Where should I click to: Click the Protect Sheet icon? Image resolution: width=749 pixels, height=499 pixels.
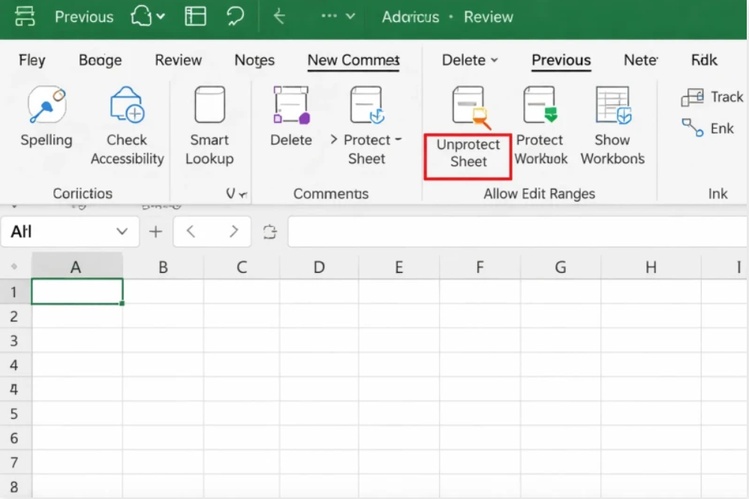367,105
